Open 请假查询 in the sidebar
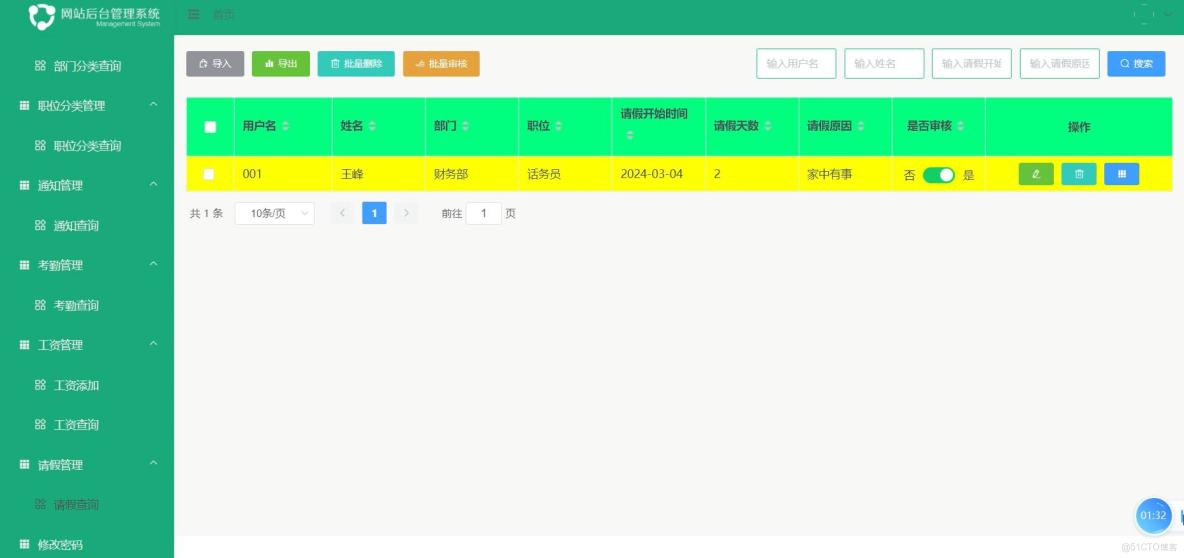The image size is (1184, 558). pos(87,505)
